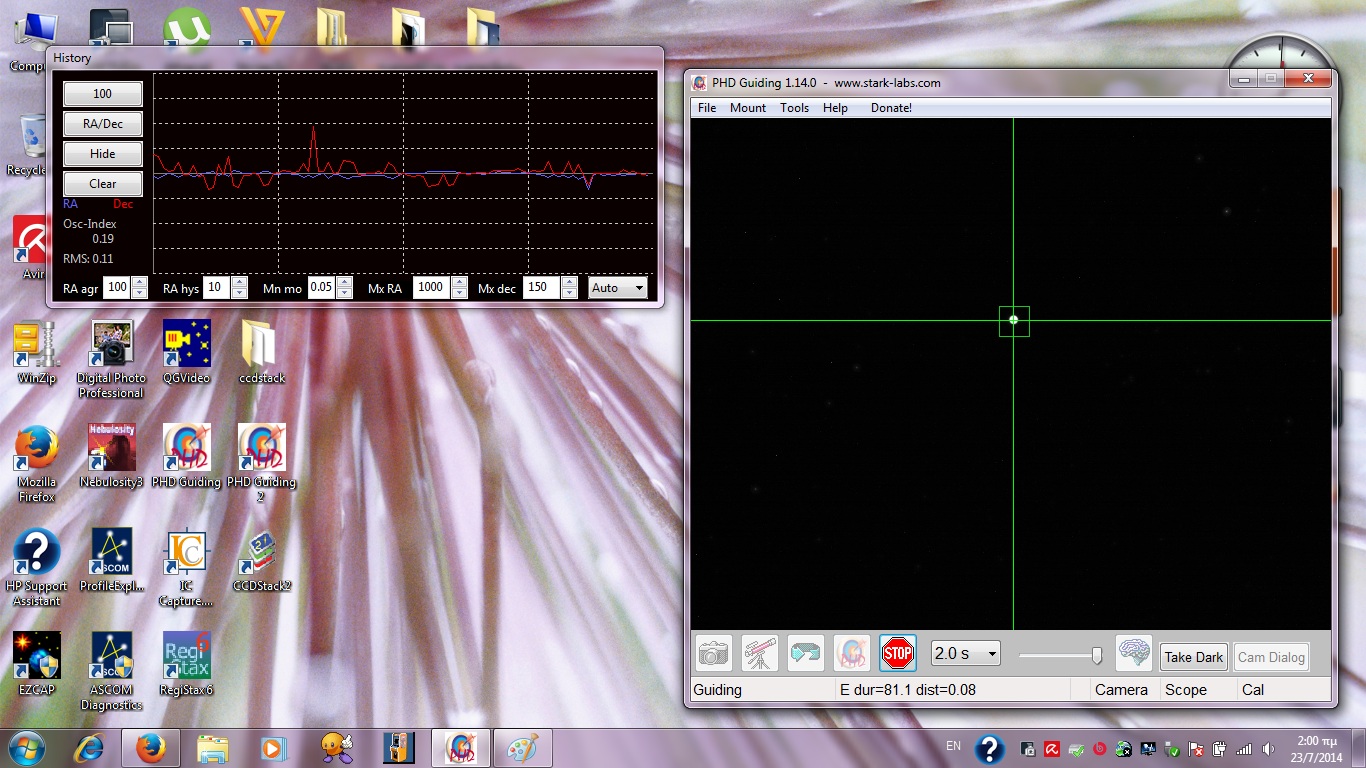Toggle graph scale with the 100 button
This screenshot has height=768, width=1366.
[x=103, y=94]
